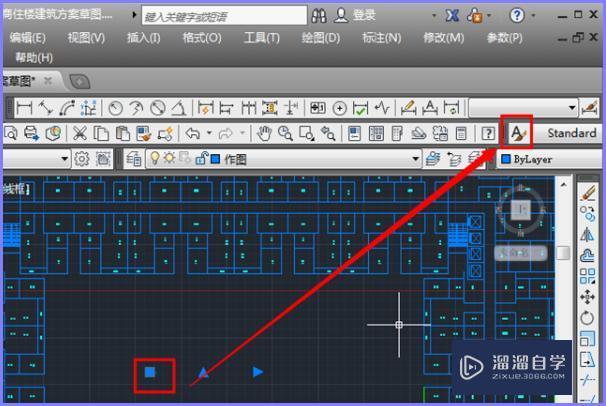Toggle the layer freeze sun icon
This screenshot has height=406, width=606.
[x=169, y=158]
